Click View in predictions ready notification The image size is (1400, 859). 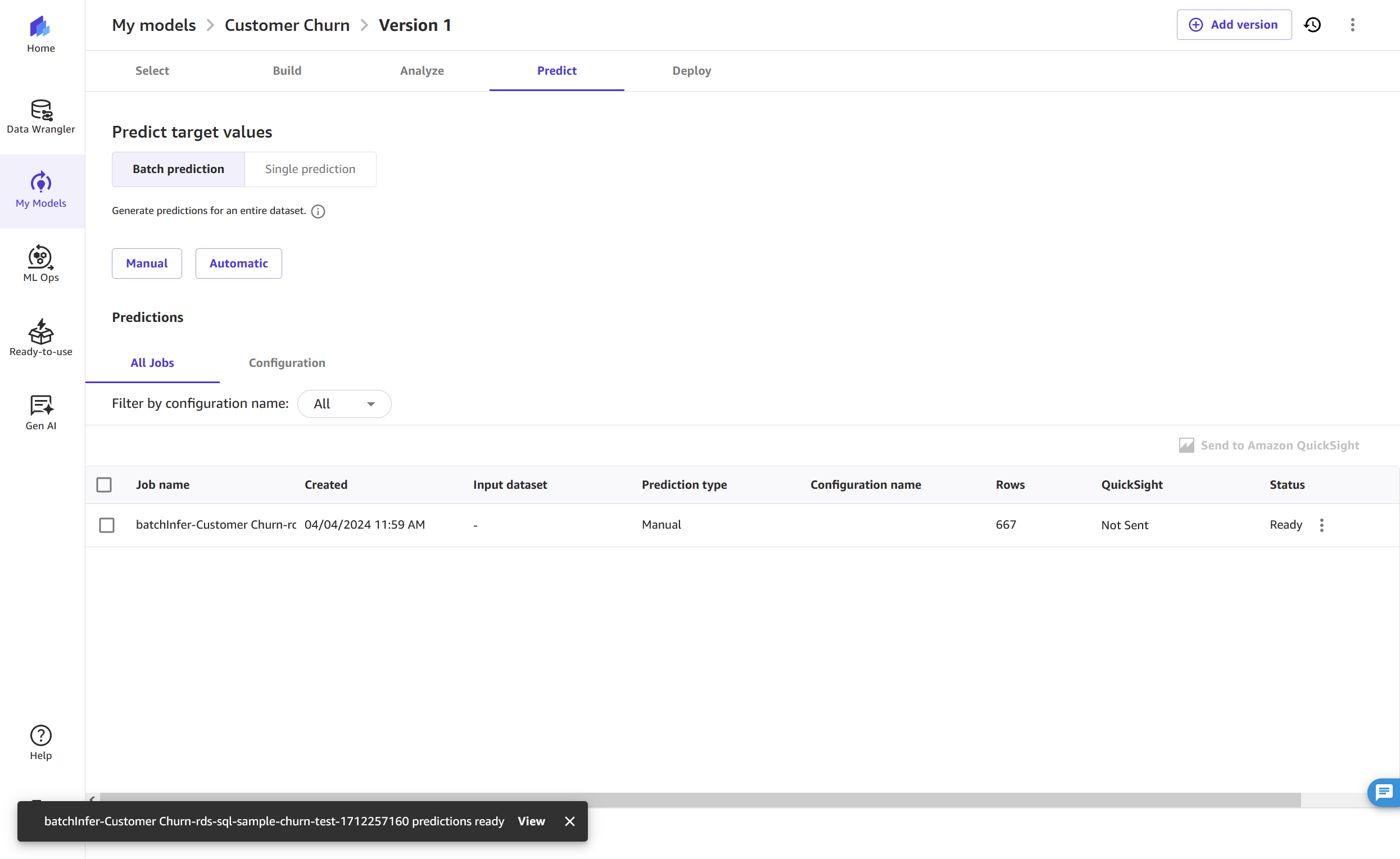tap(531, 821)
